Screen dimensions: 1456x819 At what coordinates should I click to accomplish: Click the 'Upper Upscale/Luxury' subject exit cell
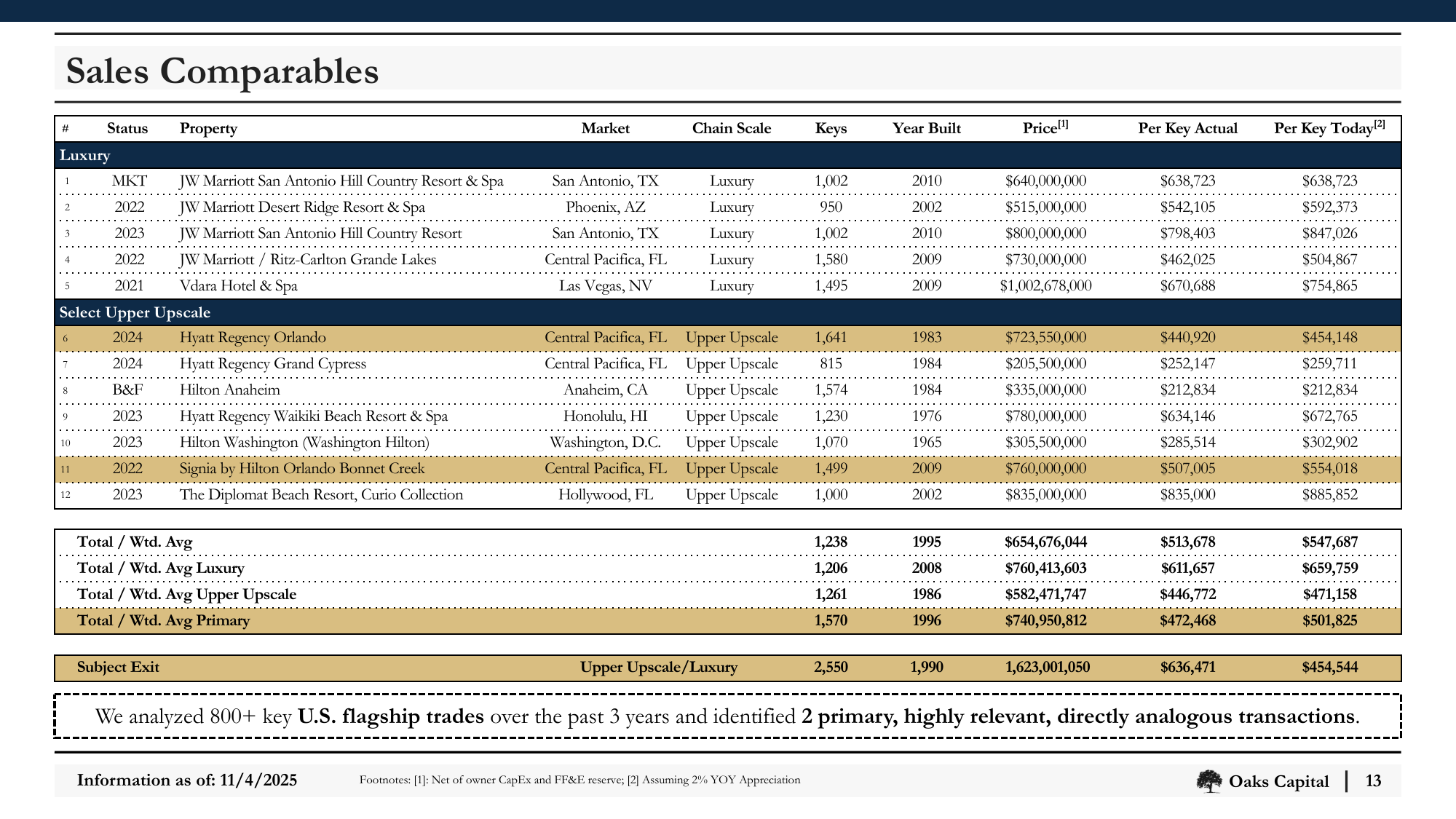coord(659,667)
